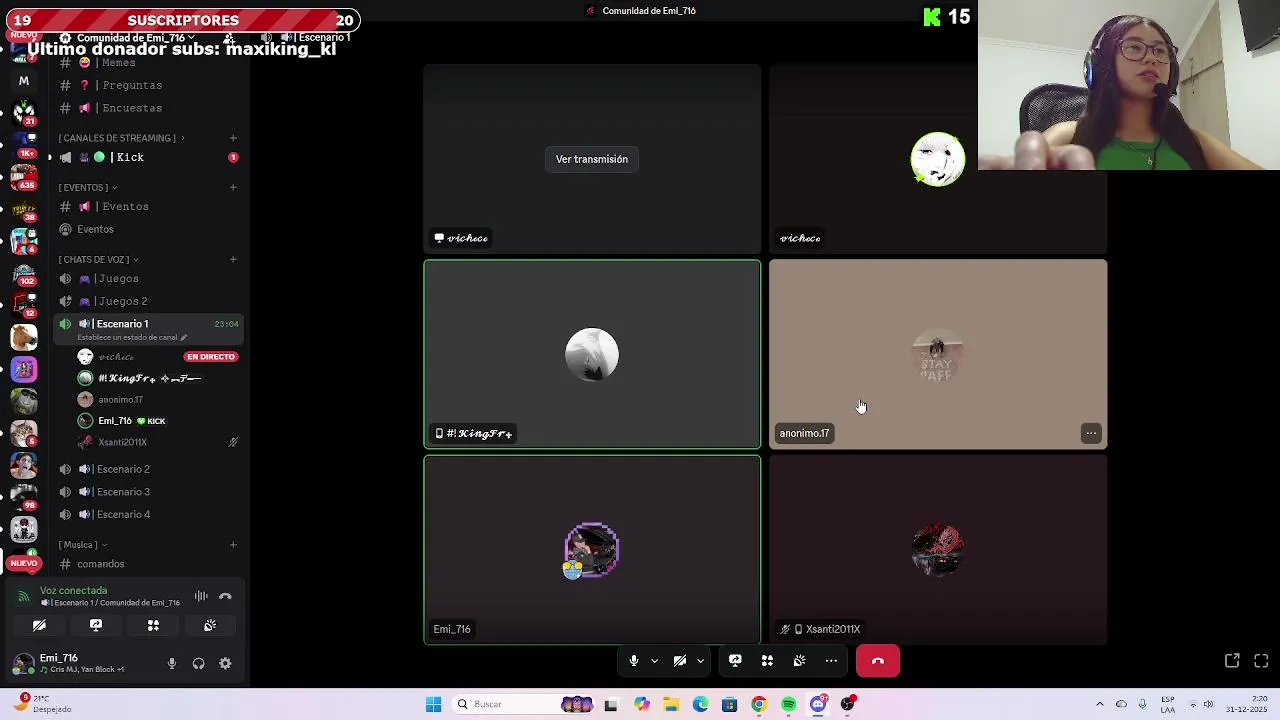This screenshot has height=720, width=1280.
Task: Open activities icon in voice connected panel
Action: [x=153, y=625]
